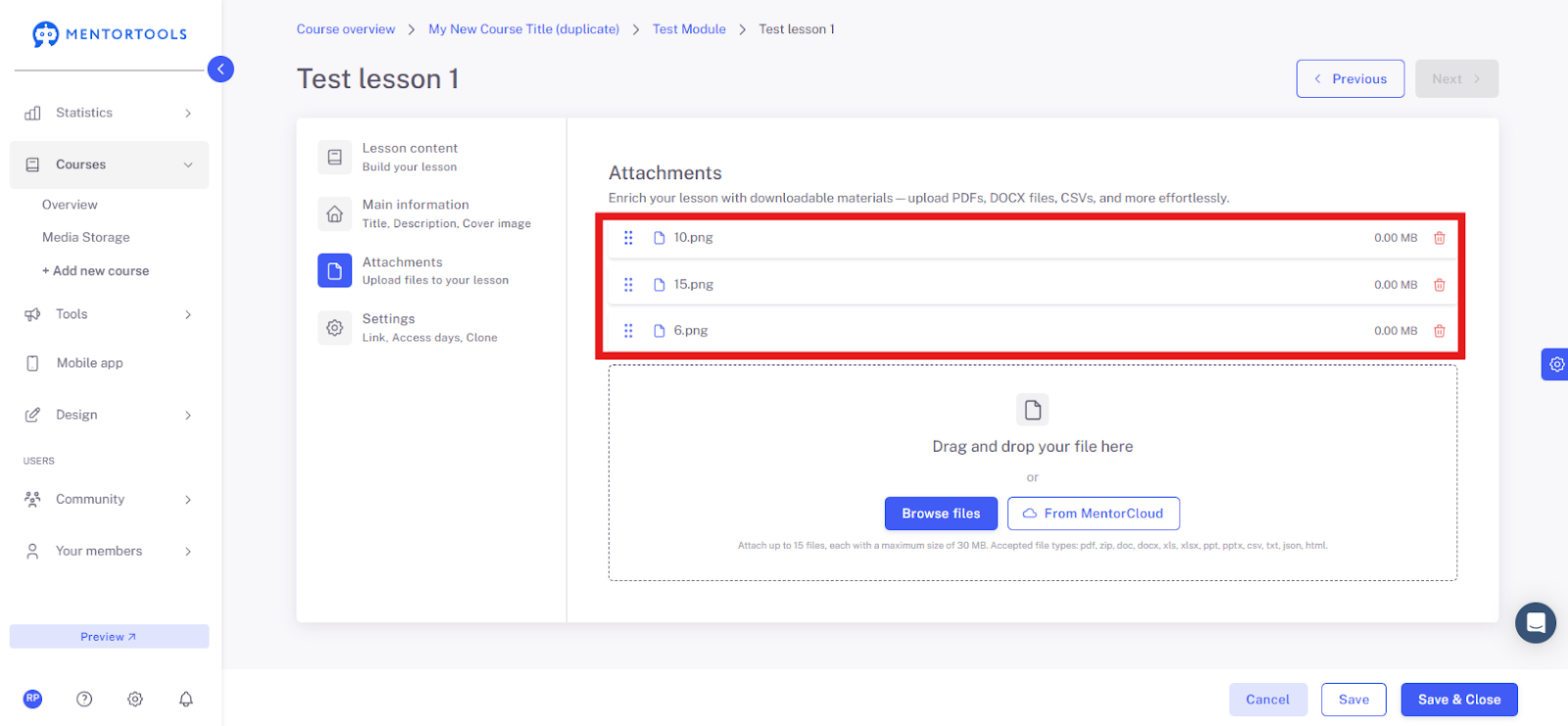1568x726 pixels.
Task: Open Test Module breadcrumb
Action: (689, 29)
